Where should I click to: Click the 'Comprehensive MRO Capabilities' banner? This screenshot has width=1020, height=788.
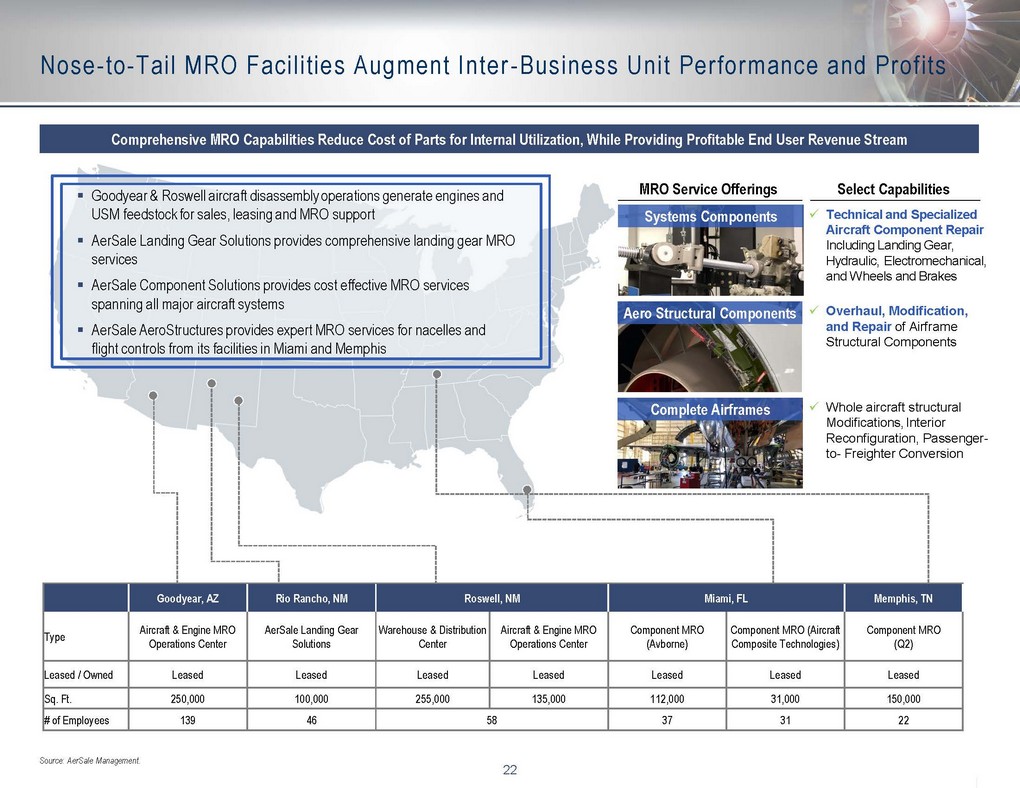509,139
